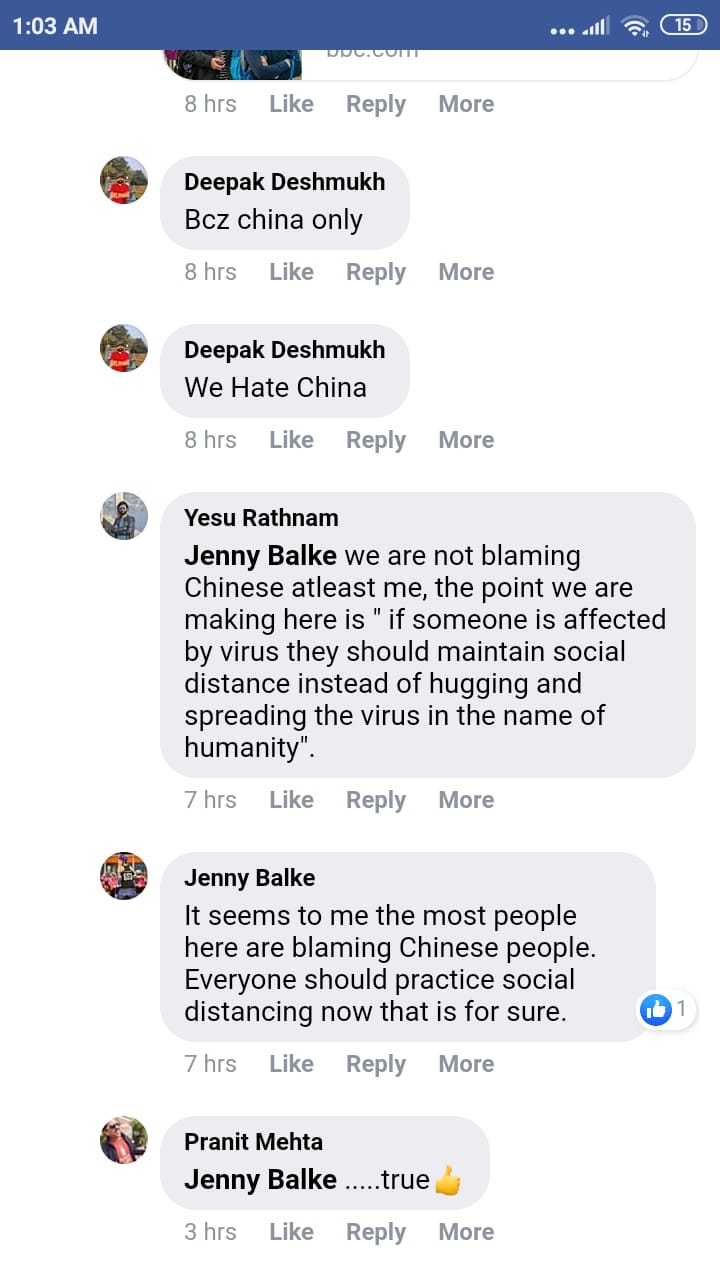Like Pranit Mehta's comment
The image size is (720, 1280).
click(291, 1232)
